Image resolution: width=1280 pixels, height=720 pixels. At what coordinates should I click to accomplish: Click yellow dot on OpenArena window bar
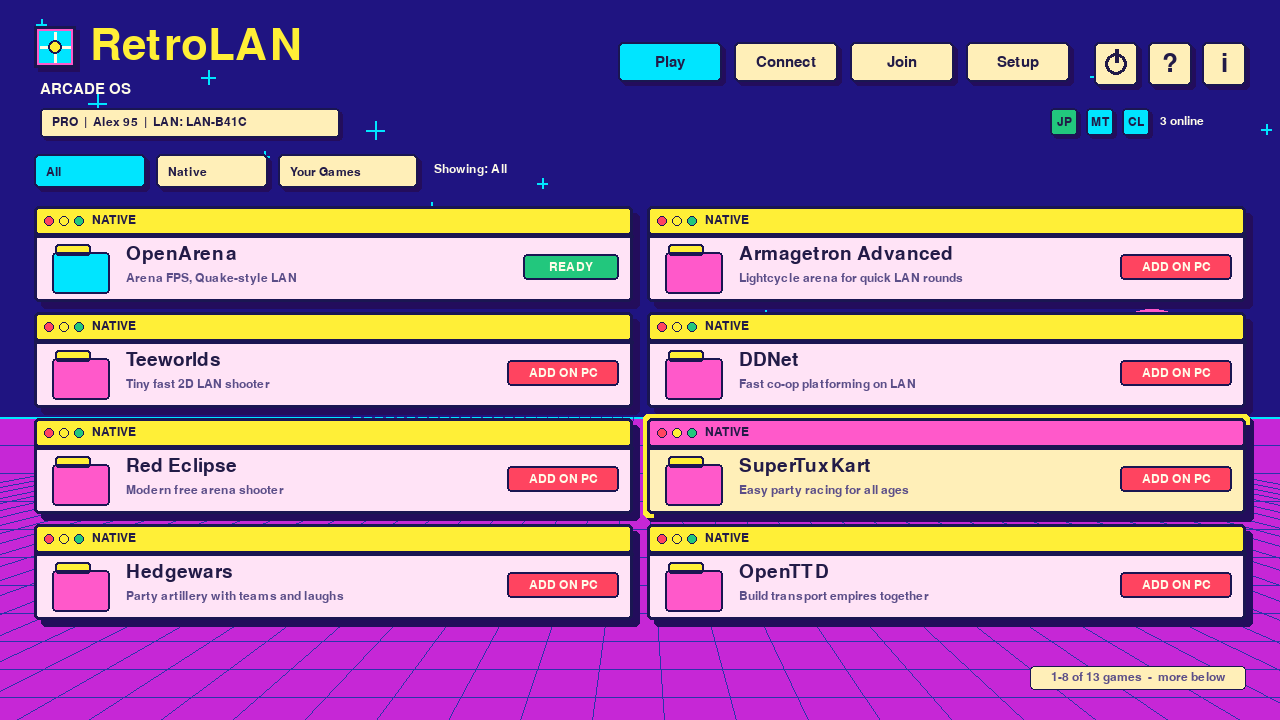point(64,221)
